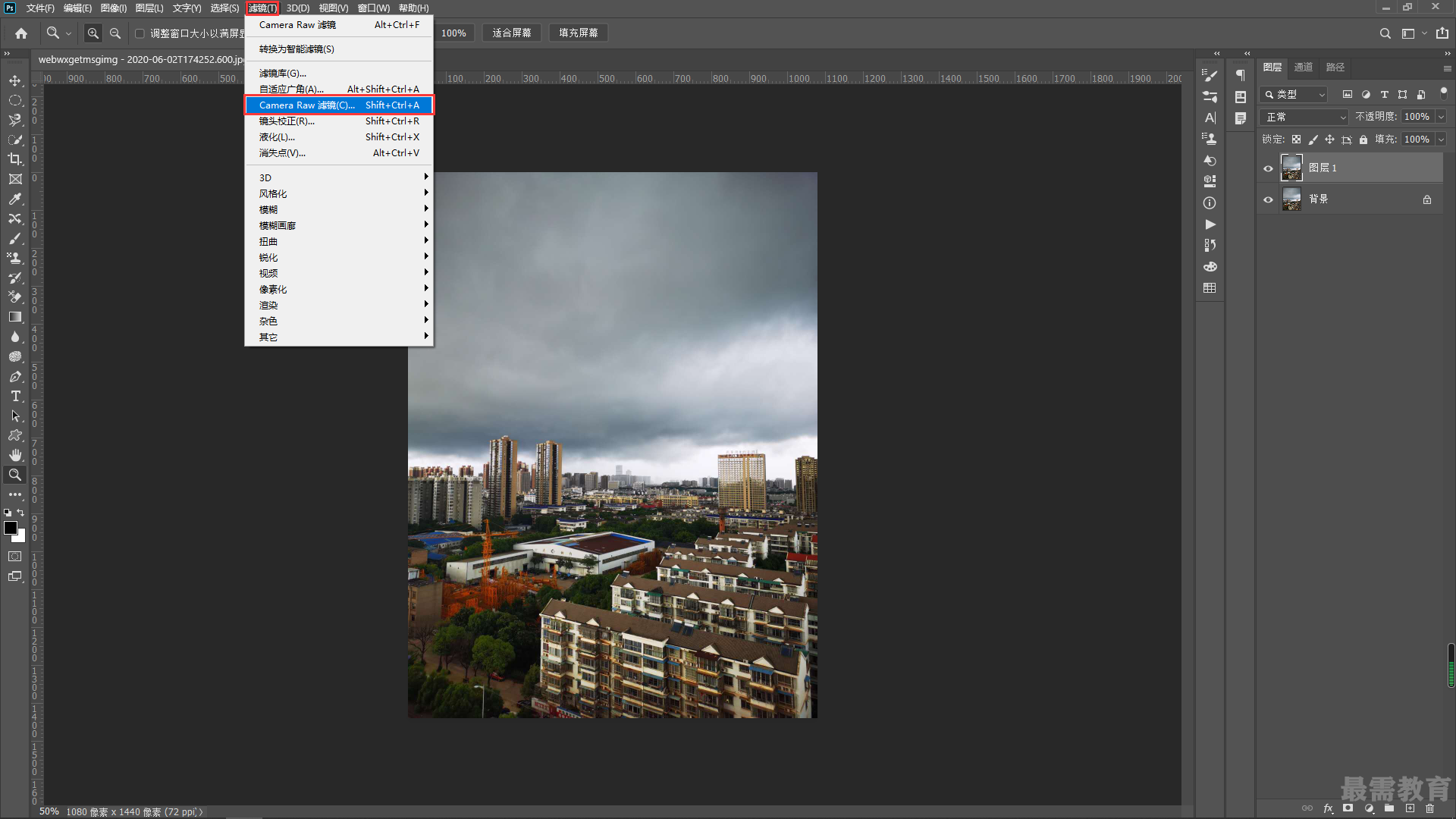1456x819 pixels.
Task: Click the Home icon in options bar
Action: (21, 33)
